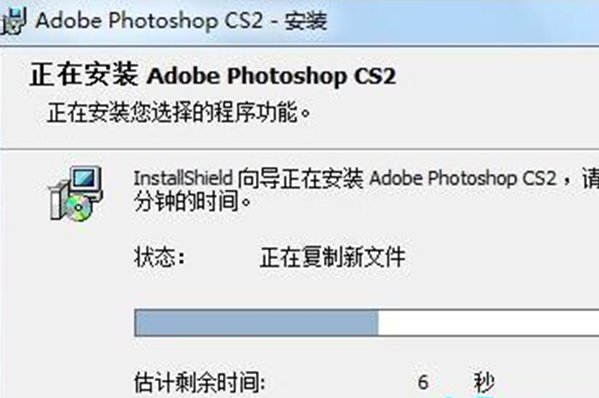Click the remaining time value "6"
The image size is (599, 398).
coord(423,382)
